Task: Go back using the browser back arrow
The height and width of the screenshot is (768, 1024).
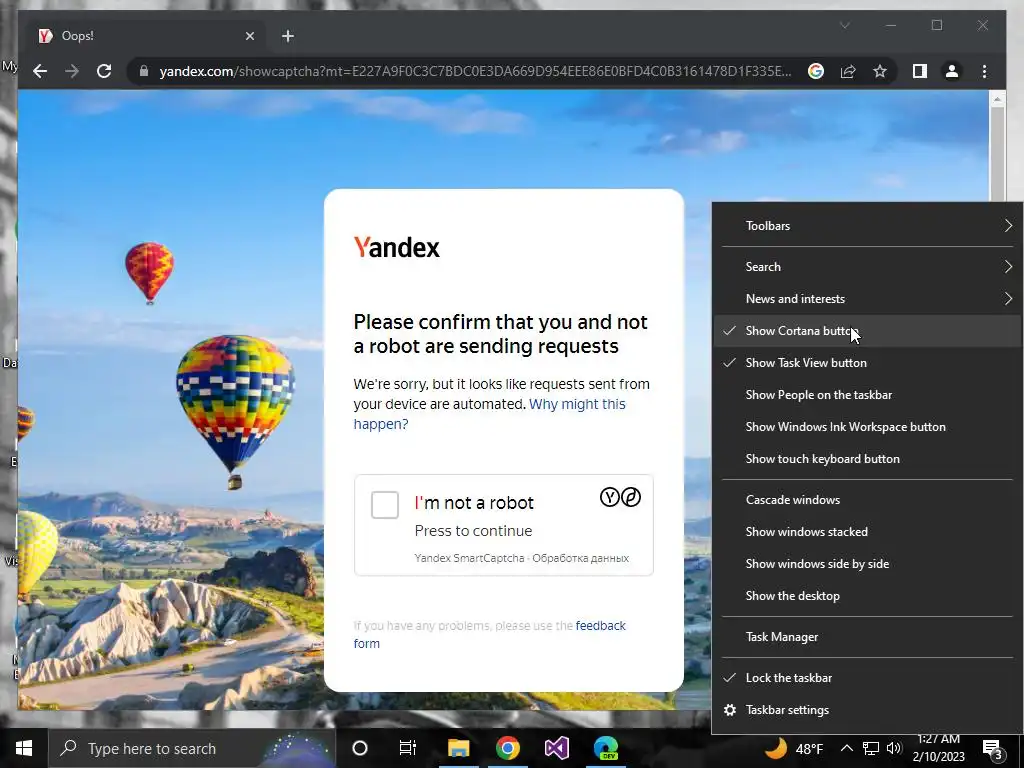Action: tap(40, 71)
